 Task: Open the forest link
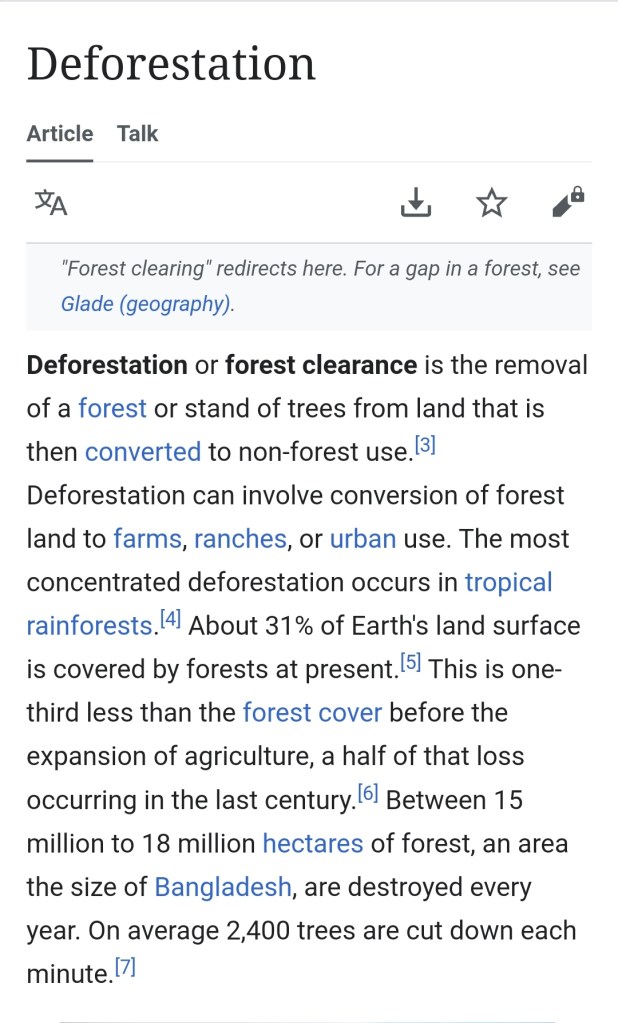pyautogui.click(x=112, y=408)
